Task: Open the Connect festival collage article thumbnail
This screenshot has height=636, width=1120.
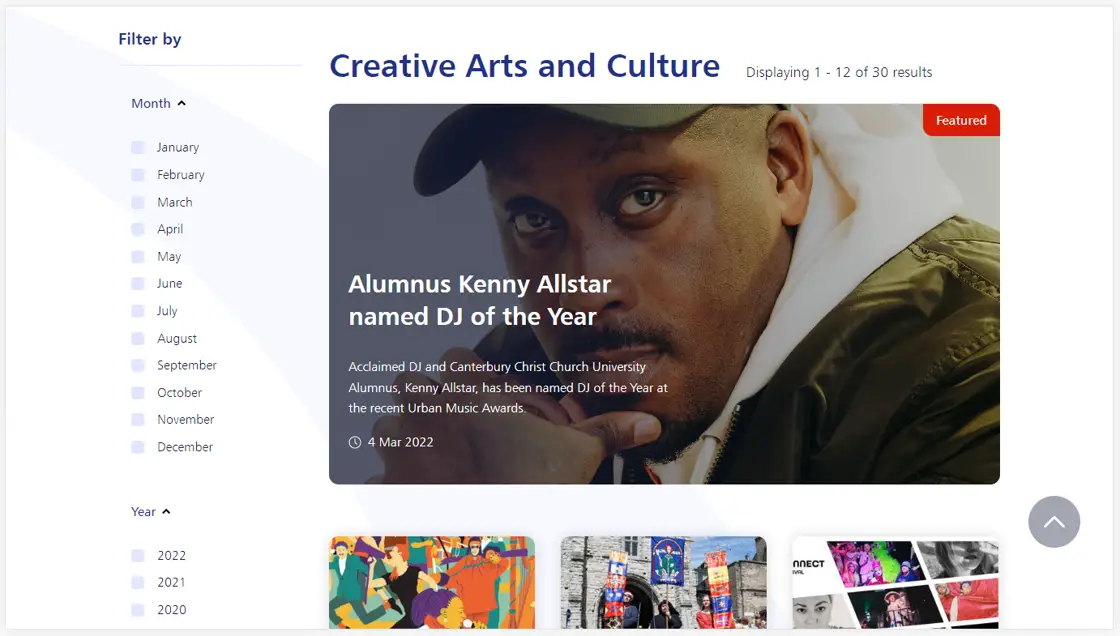Action: (895, 582)
